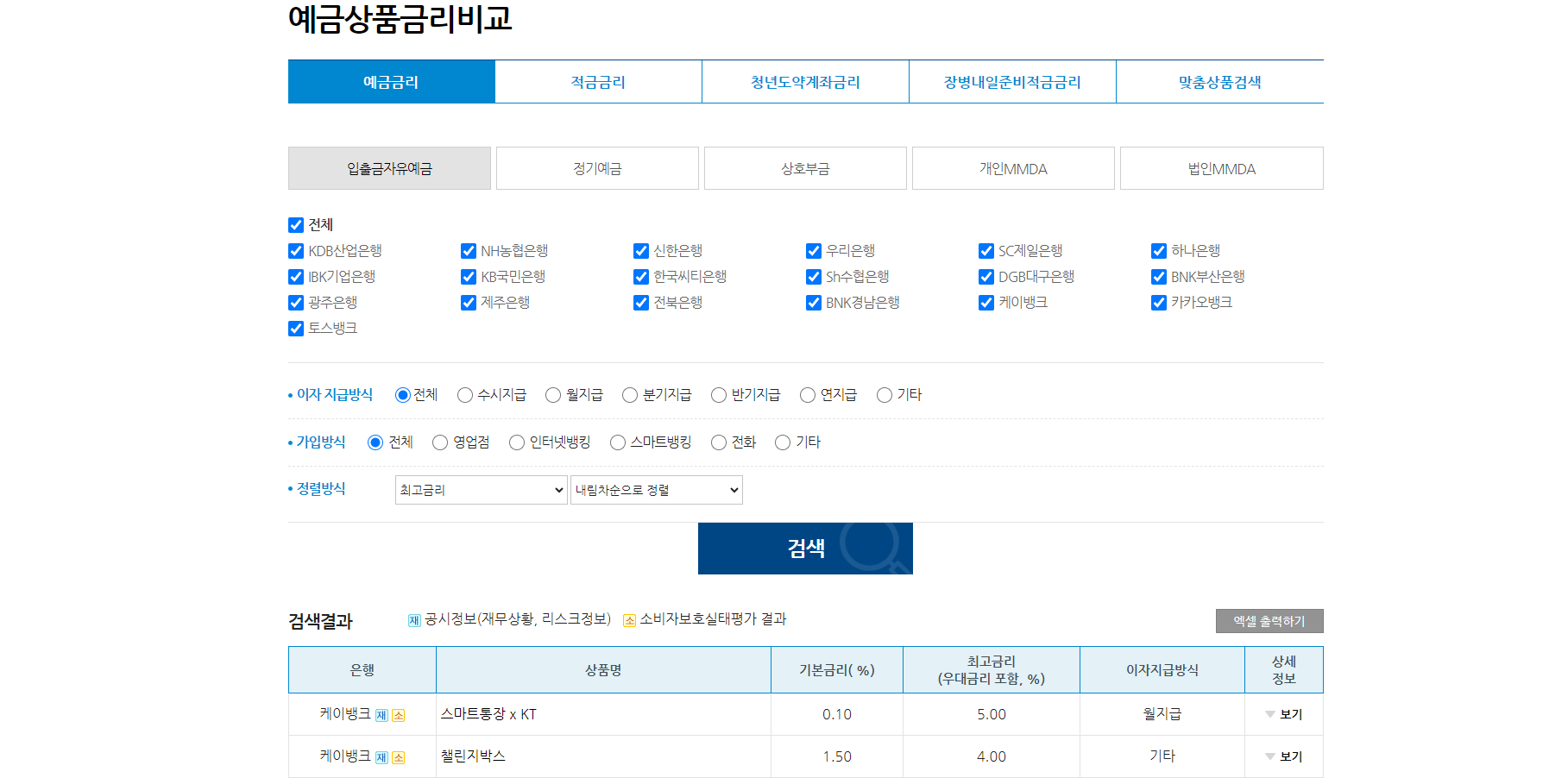Uncheck the 전체 banks checkbox

296,225
